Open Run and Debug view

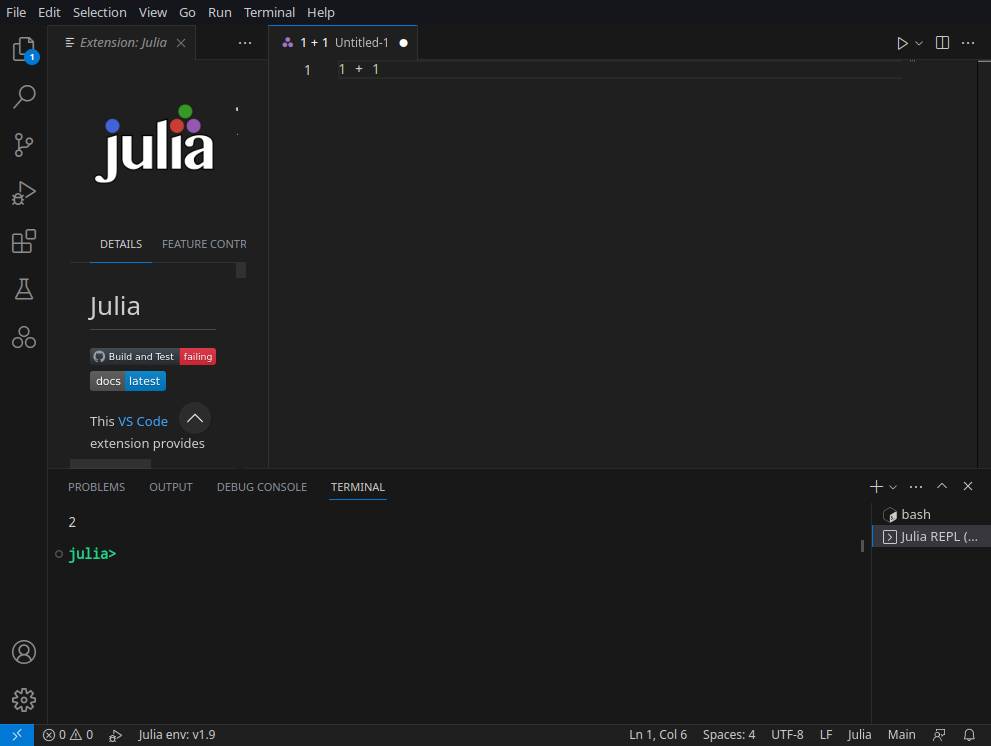click(x=24, y=193)
